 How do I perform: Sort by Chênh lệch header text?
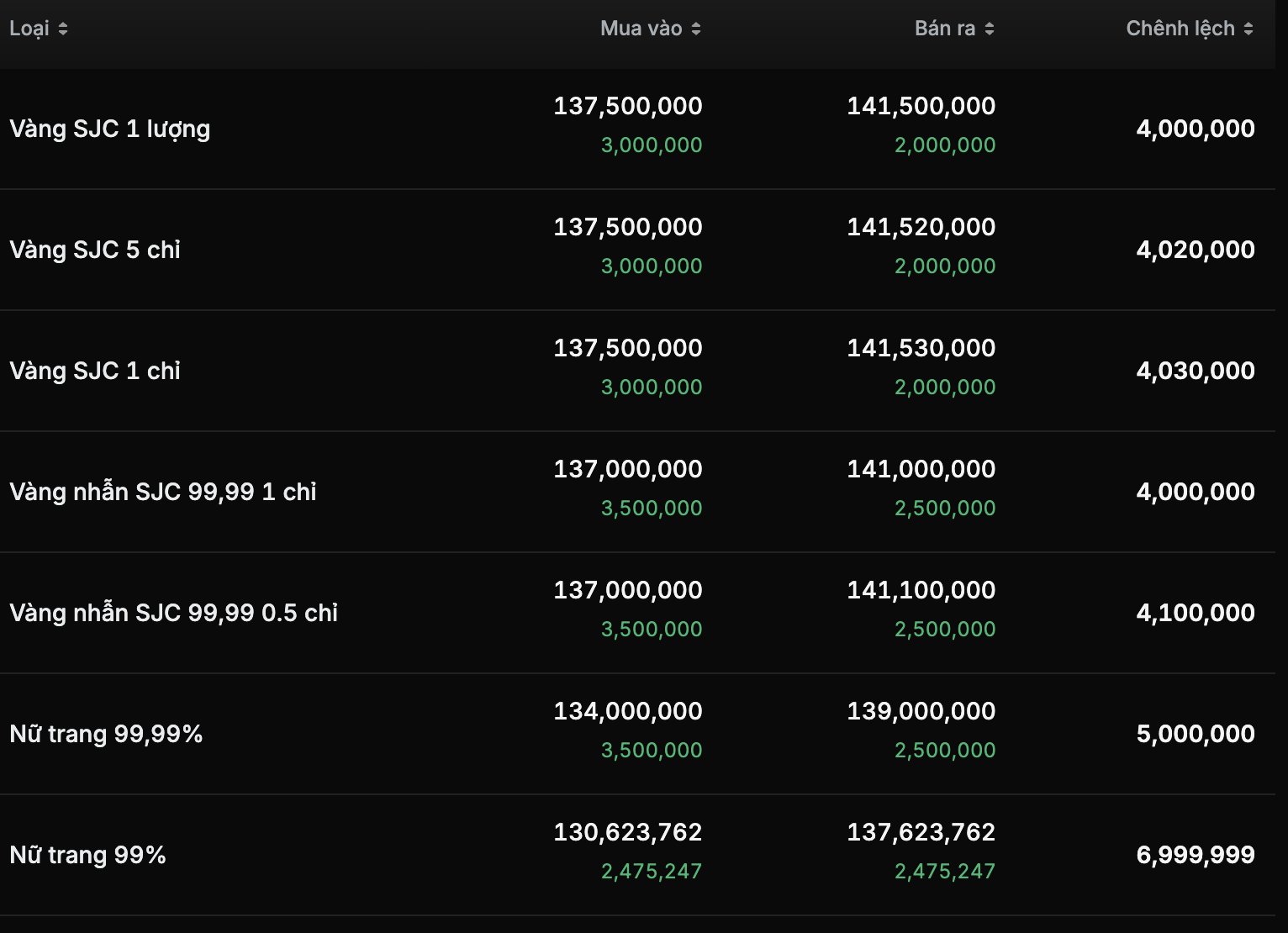point(1180,29)
